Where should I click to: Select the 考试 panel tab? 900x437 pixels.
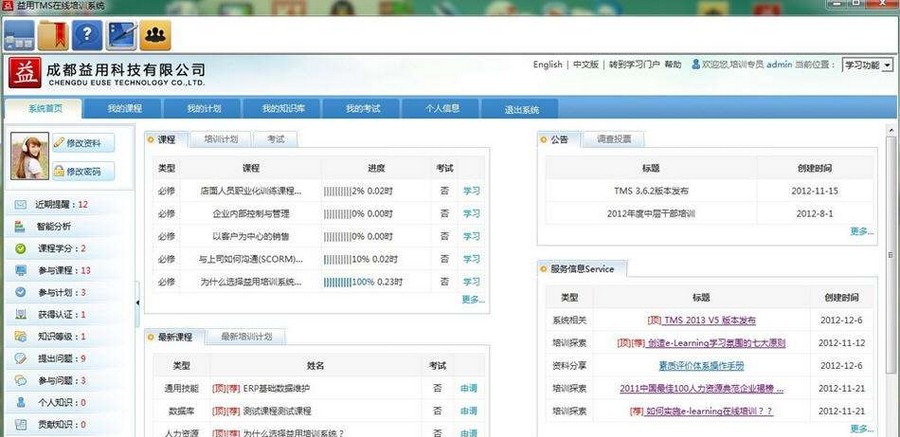pyautogui.click(x=276, y=139)
